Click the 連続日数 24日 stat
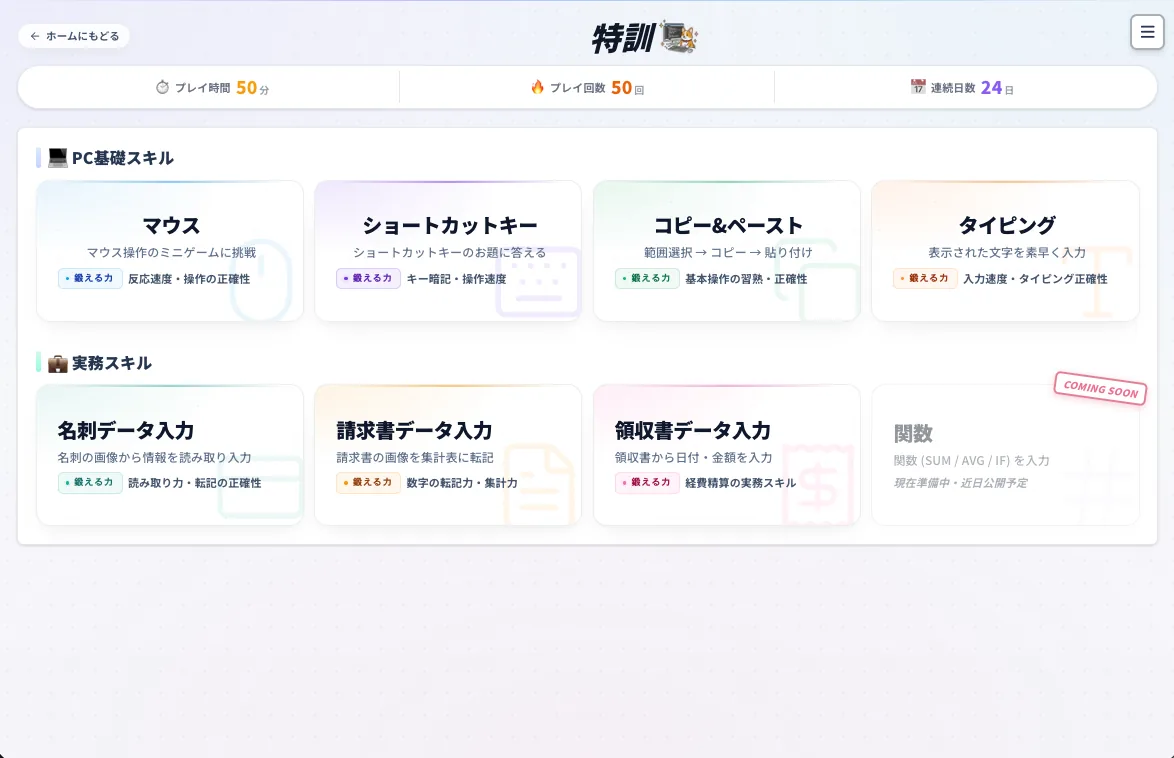Image resolution: width=1174 pixels, height=758 pixels. 962,88
